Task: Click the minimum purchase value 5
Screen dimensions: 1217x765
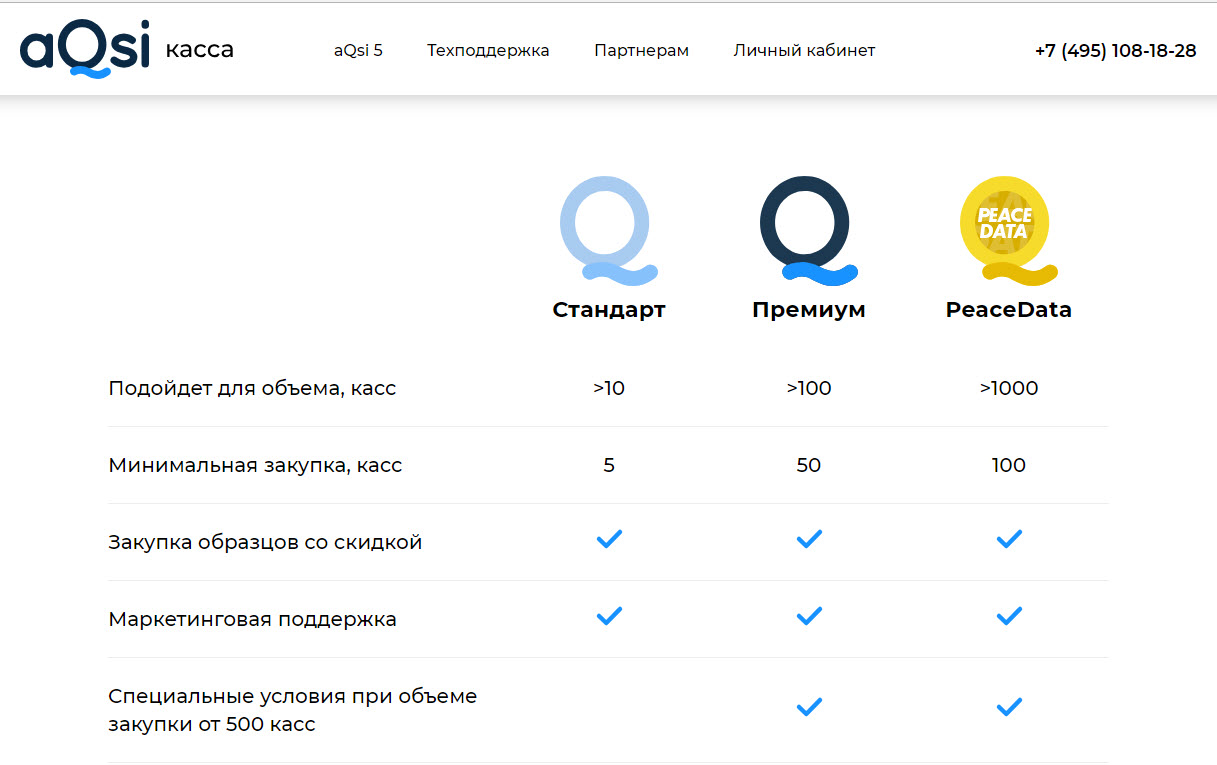Action: point(609,465)
